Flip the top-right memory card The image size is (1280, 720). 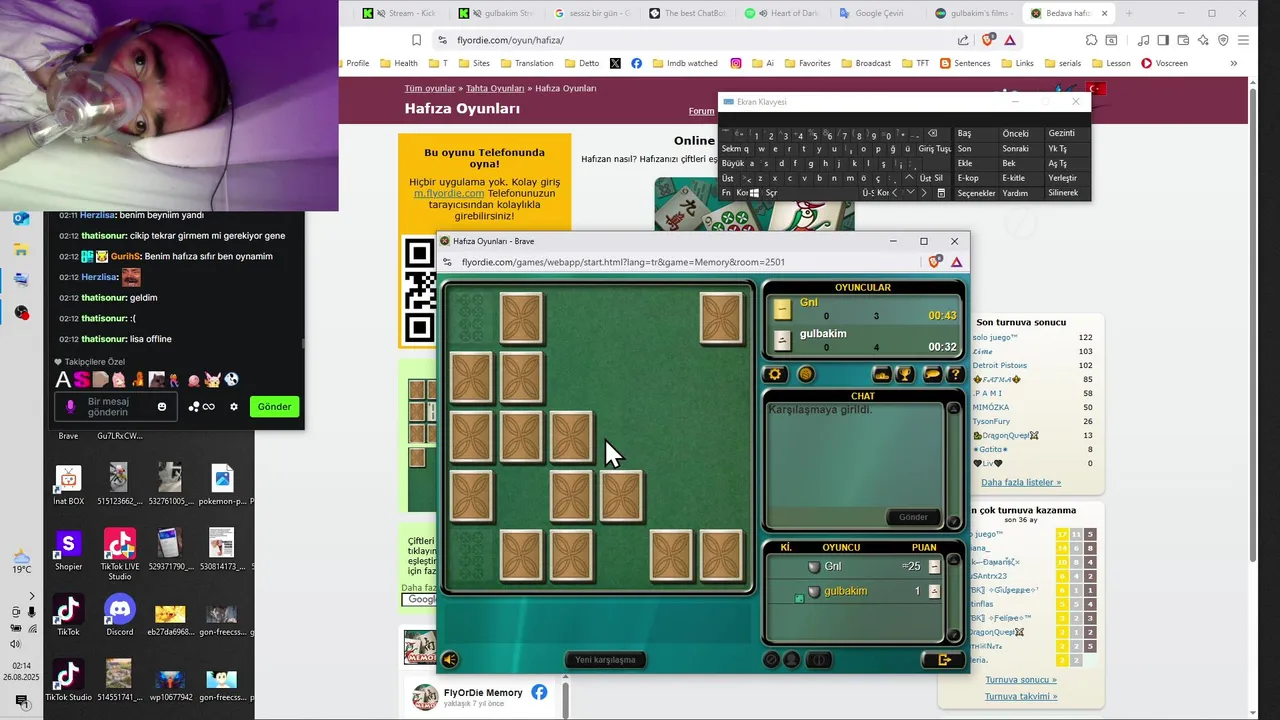(x=721, y=317)
